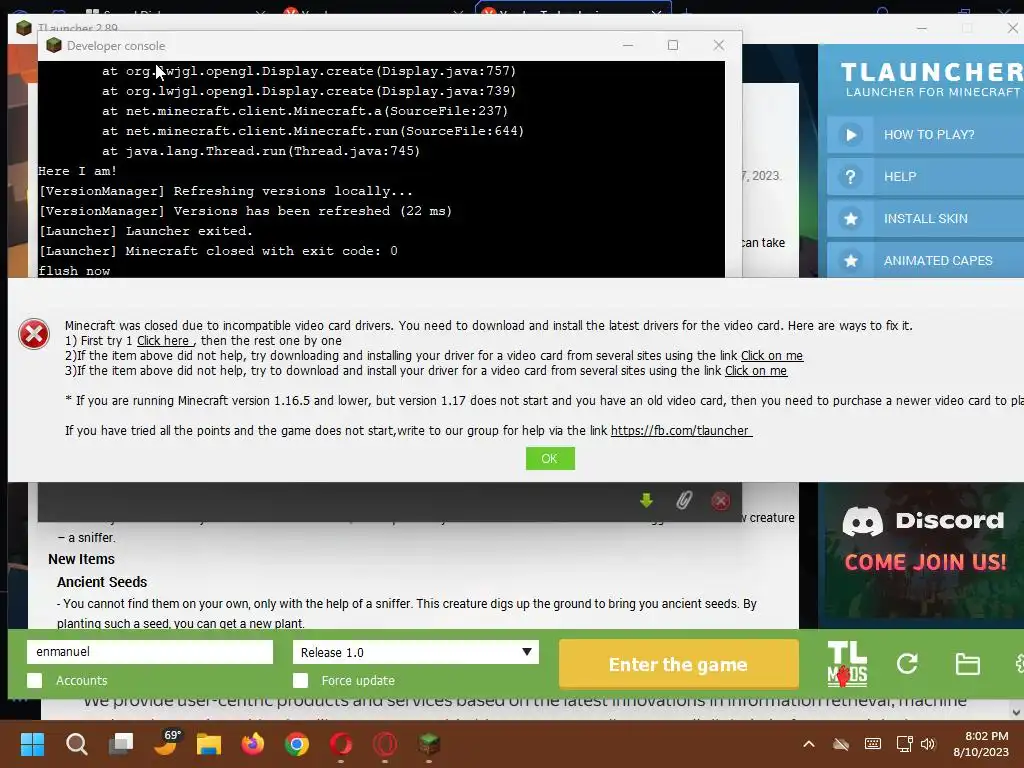Click the yellow Enter the game button
The width and height of the screenshot is (1024, 768).
[679, 664]
